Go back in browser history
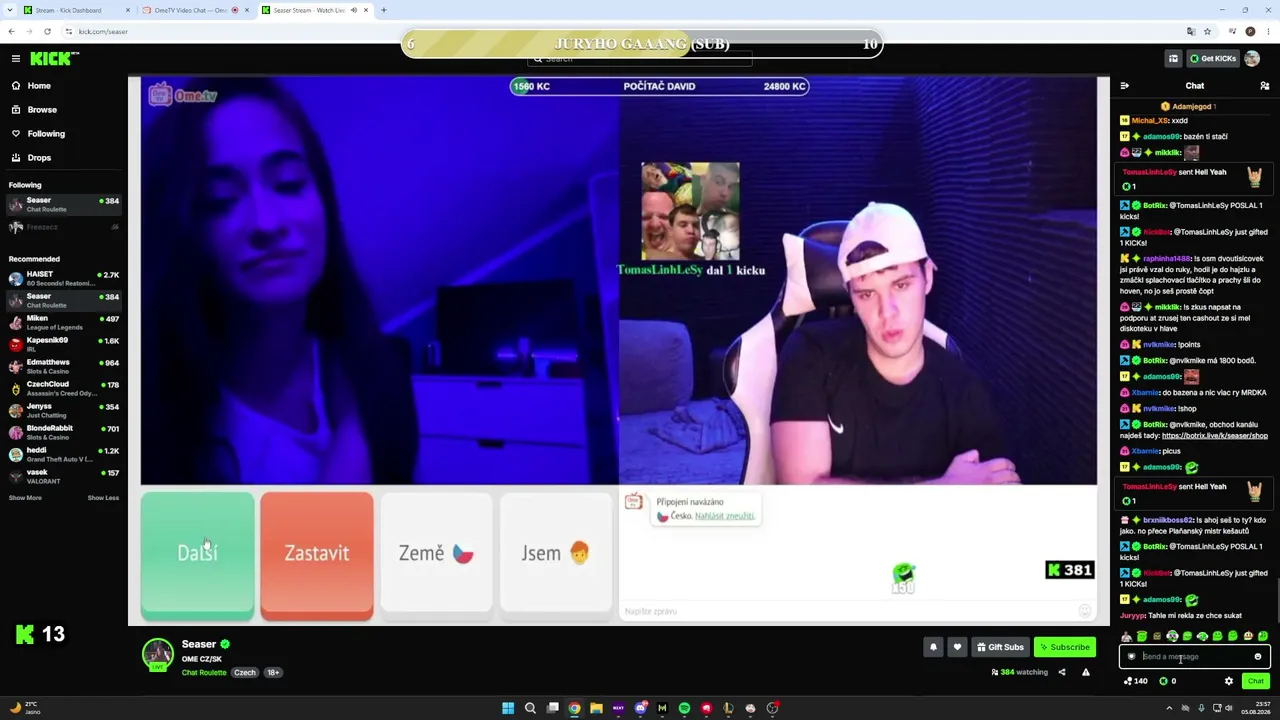This screenshot has width=1280, height=720. 11,32
